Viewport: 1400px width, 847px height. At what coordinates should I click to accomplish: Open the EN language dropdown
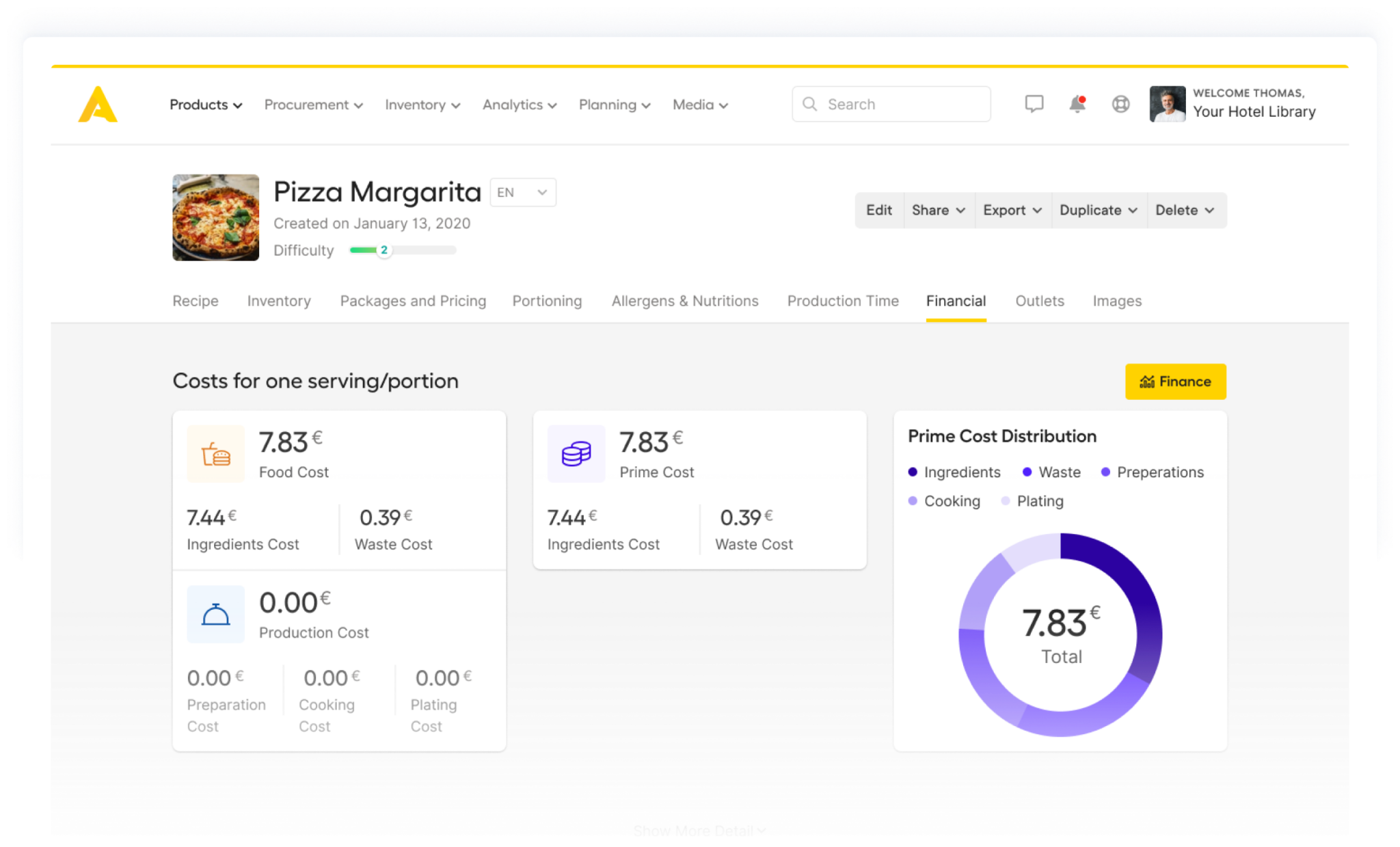click(522, 192)
